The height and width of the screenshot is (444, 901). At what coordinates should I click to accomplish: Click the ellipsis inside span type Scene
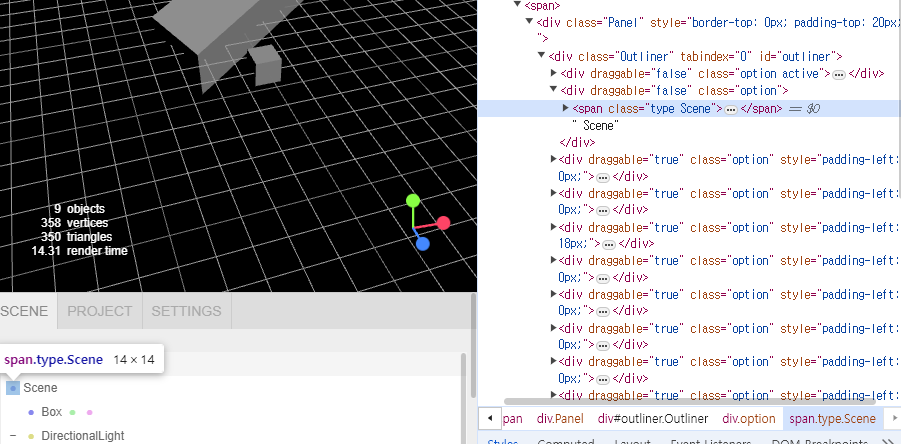click(731, 109)
